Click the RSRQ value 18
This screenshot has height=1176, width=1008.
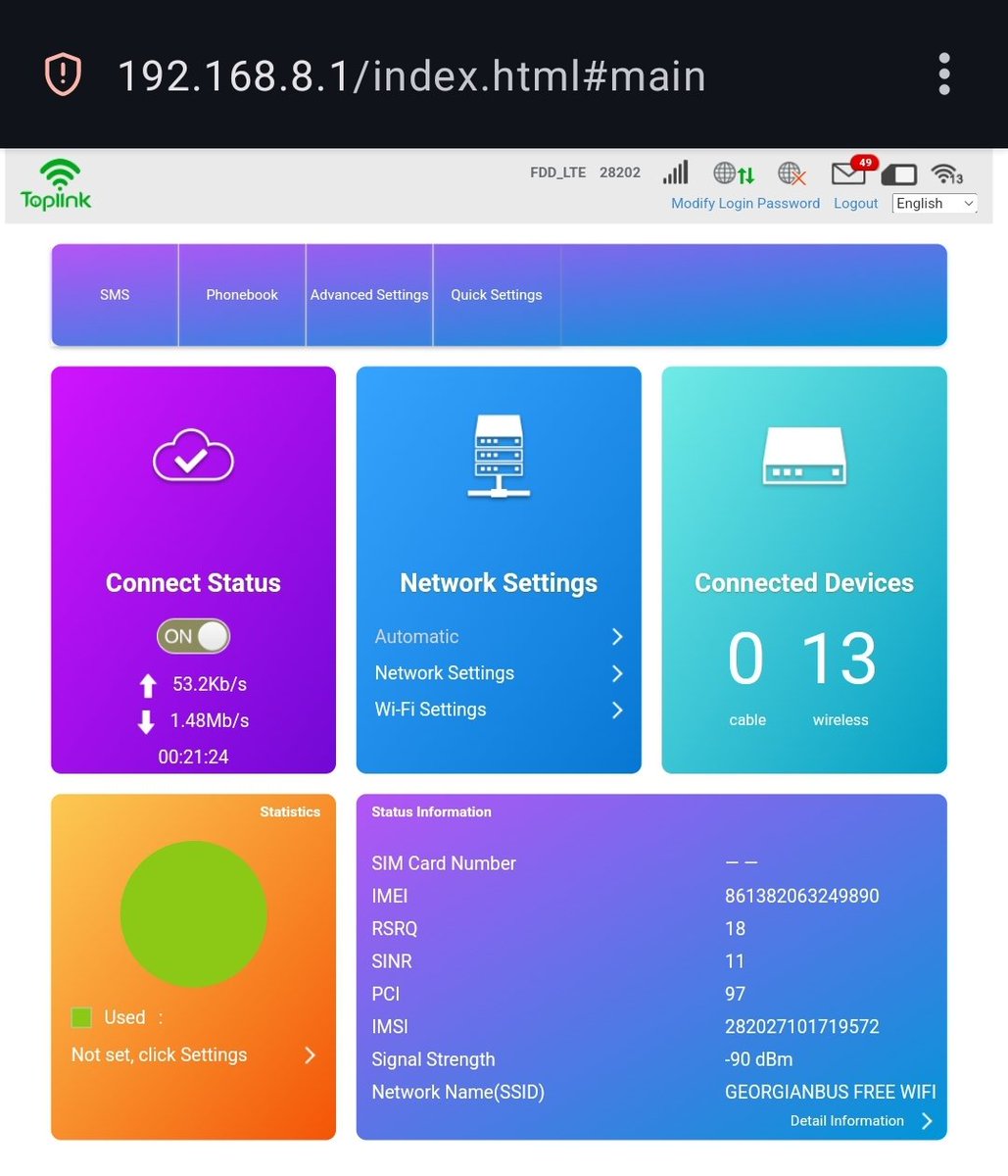[736, 928]
